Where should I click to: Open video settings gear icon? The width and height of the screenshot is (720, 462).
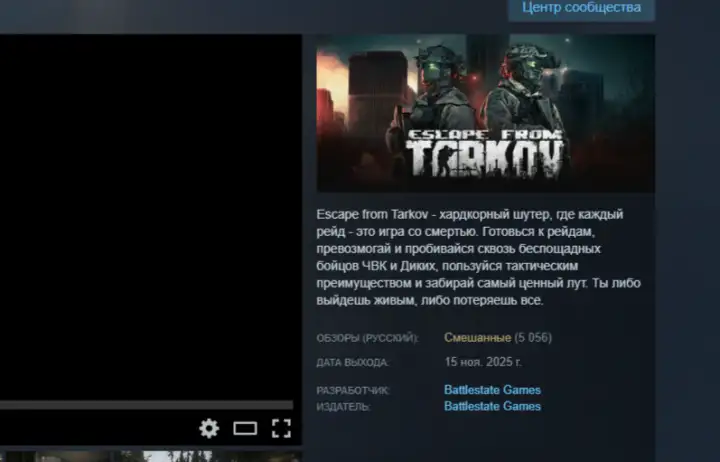click(x=209, y=429)
